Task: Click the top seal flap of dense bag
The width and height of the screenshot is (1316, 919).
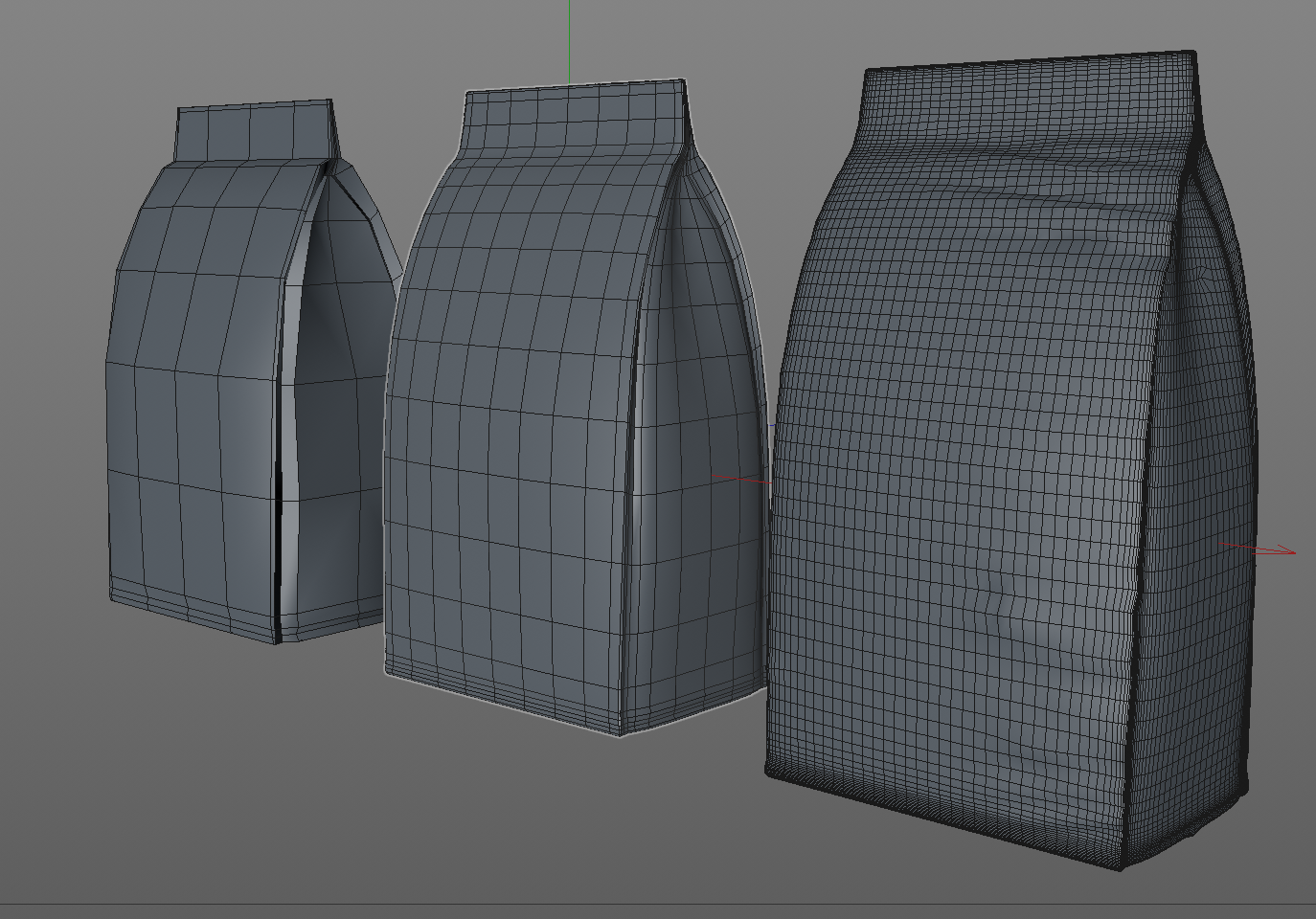Action: coord(1030,99)
